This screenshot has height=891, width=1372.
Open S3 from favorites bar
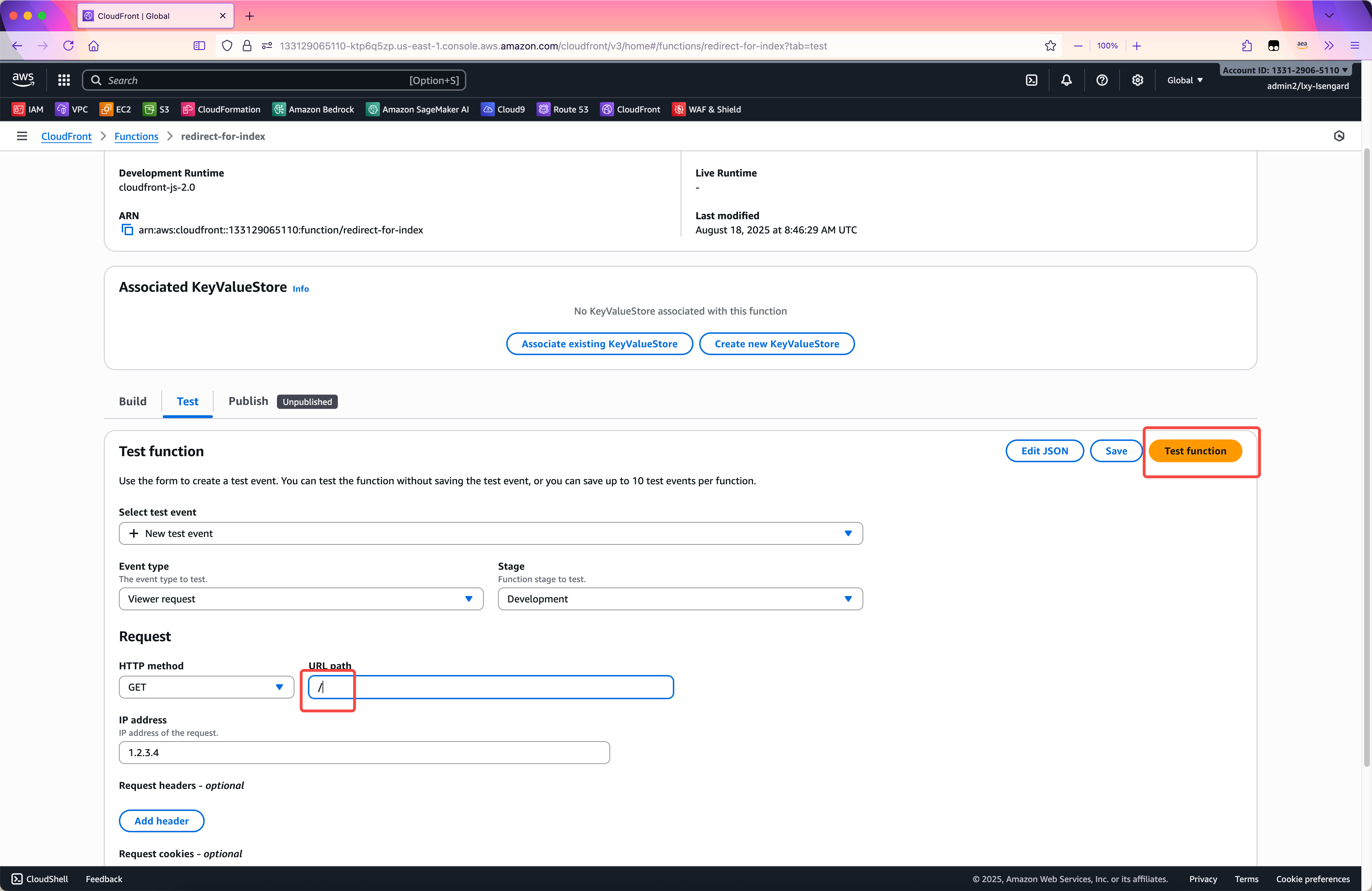156,109
